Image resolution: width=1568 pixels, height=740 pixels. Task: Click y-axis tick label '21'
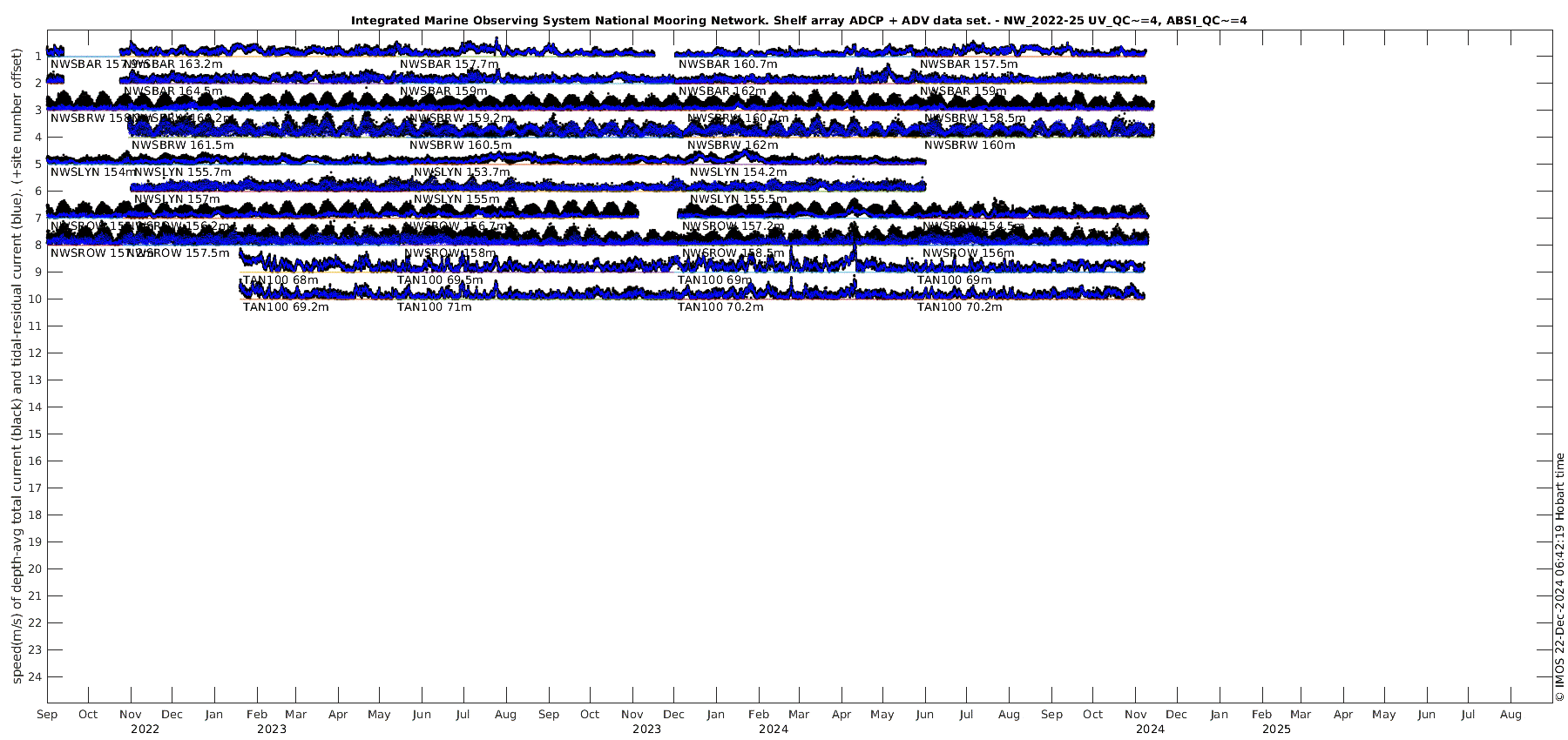click(x=35, y=595)
